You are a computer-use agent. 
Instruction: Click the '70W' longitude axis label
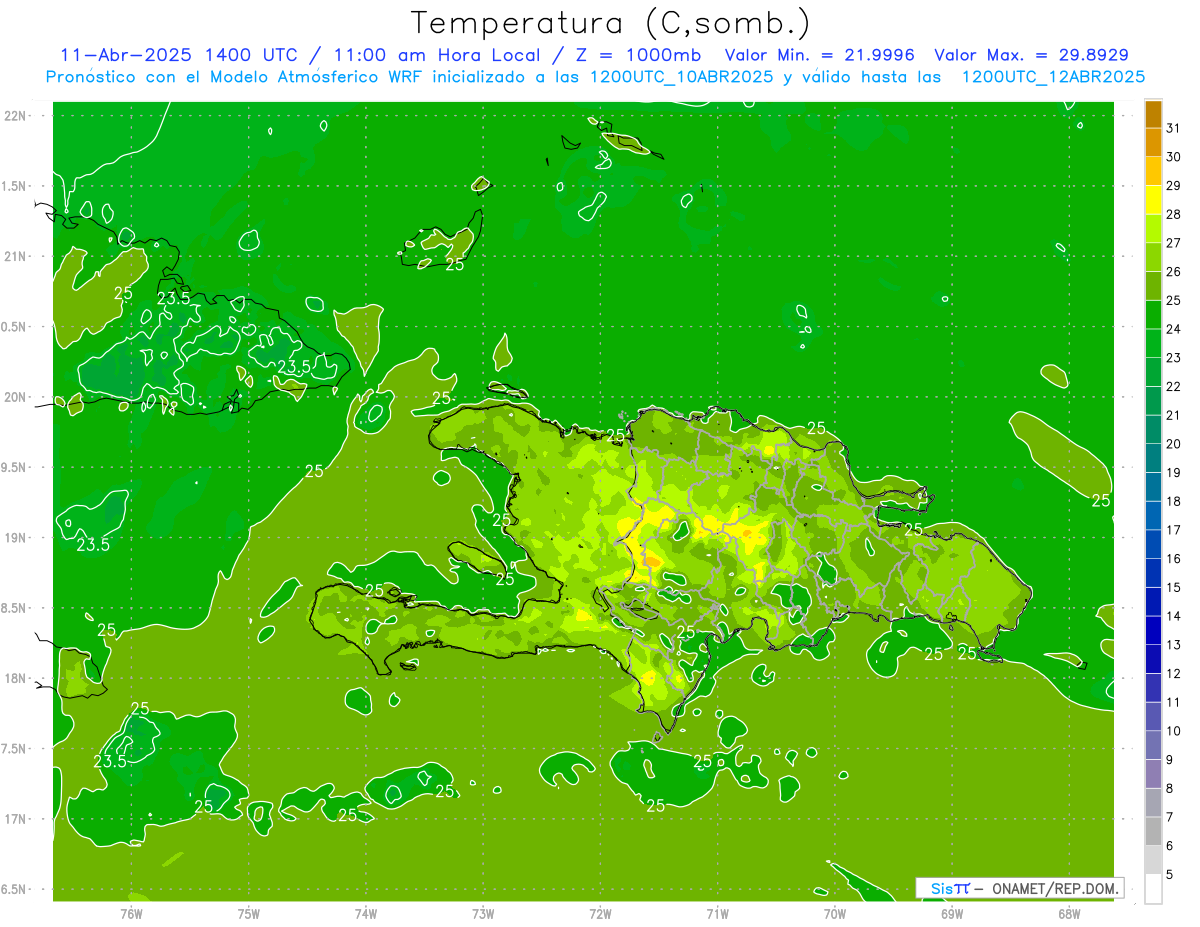click(835, 913)
